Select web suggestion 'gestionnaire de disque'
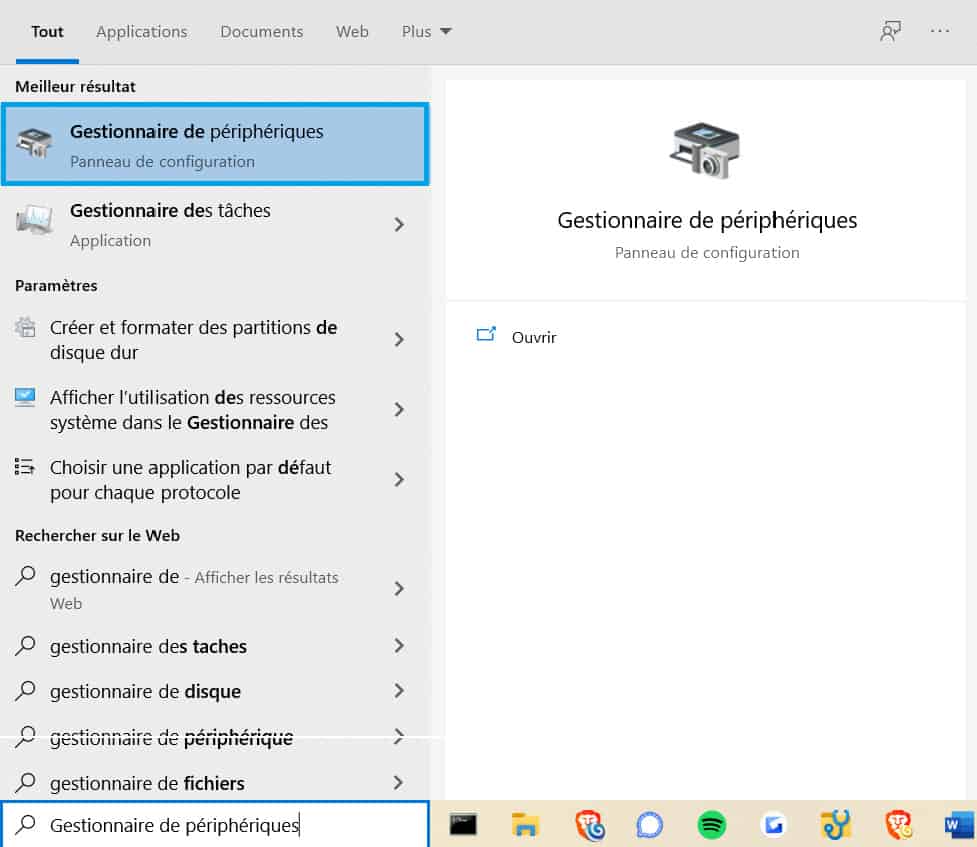 pyautogui.click(x=216, y=691)
